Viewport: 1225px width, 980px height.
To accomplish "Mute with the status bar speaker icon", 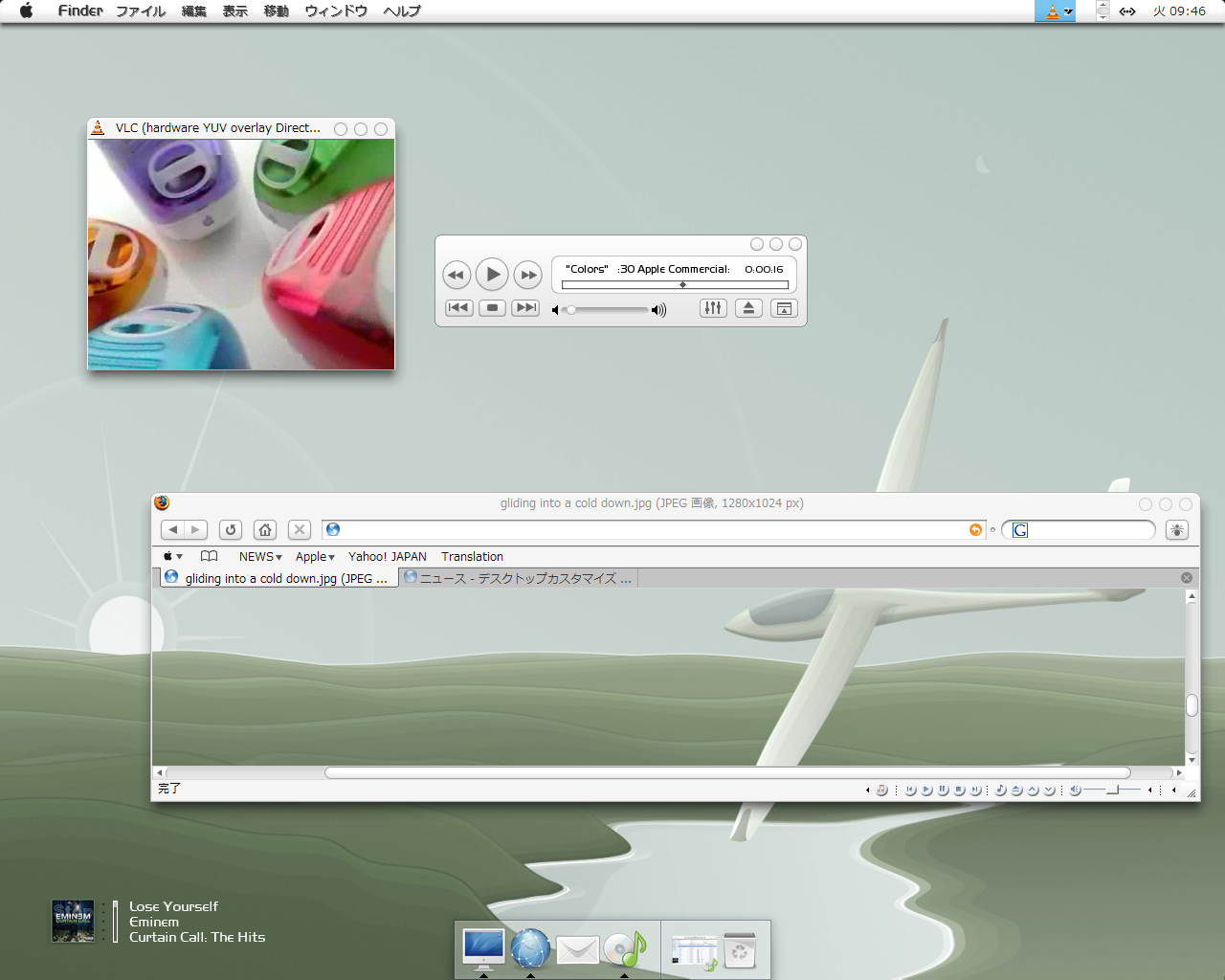I will [x=1075, y=790].
